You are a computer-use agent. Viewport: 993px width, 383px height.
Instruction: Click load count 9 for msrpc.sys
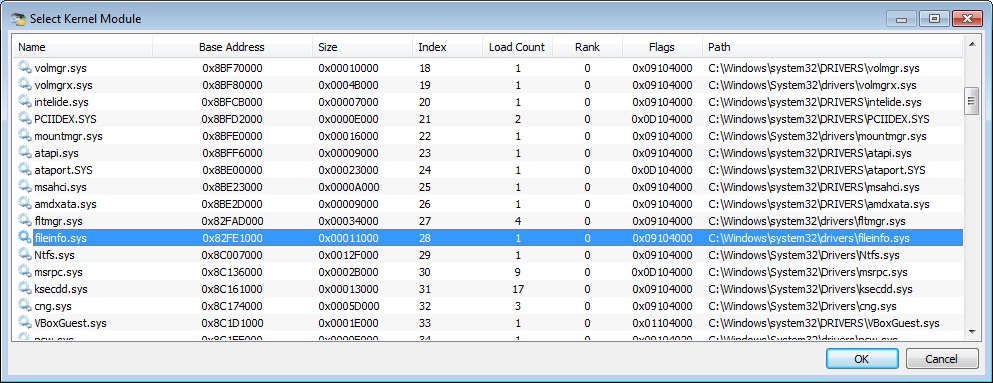tap(517, 272)
